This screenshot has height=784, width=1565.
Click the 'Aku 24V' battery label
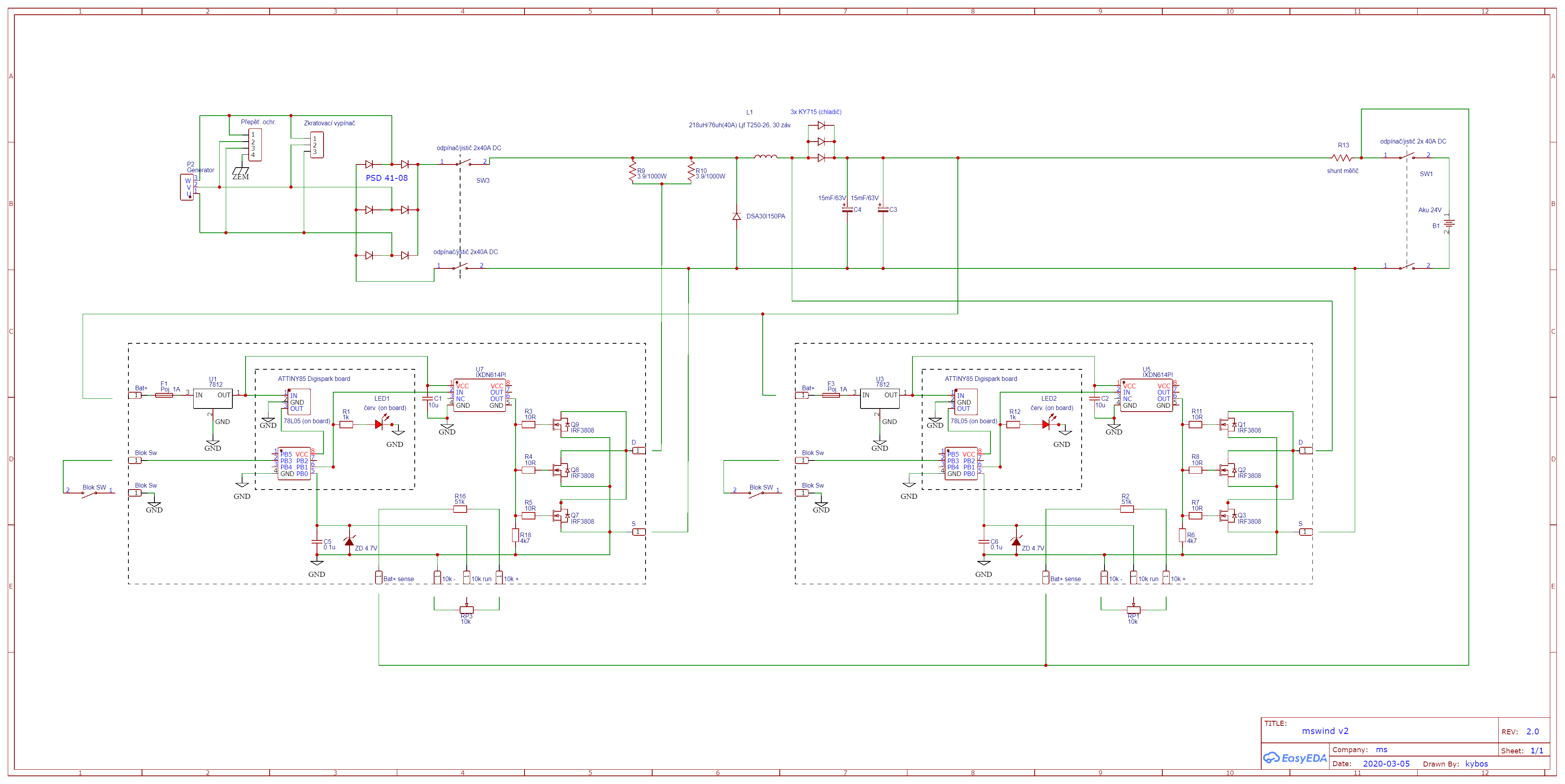tap(1430, 210)
